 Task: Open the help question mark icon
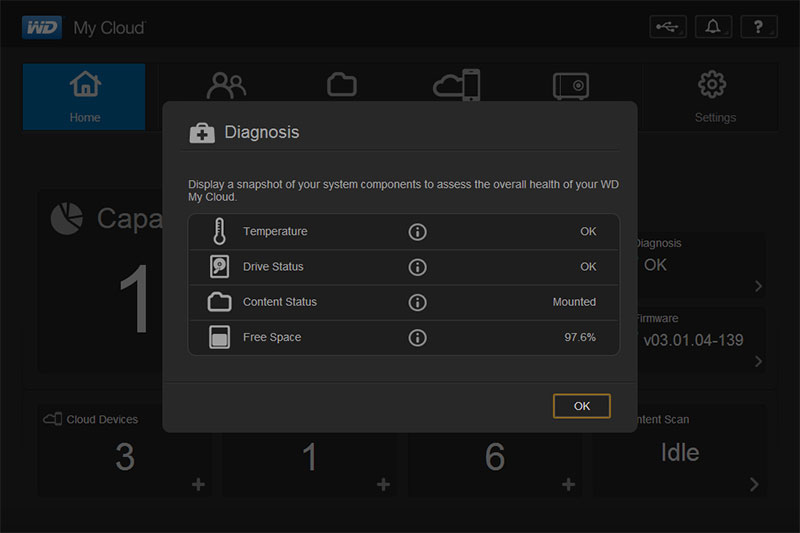[759, 27]
